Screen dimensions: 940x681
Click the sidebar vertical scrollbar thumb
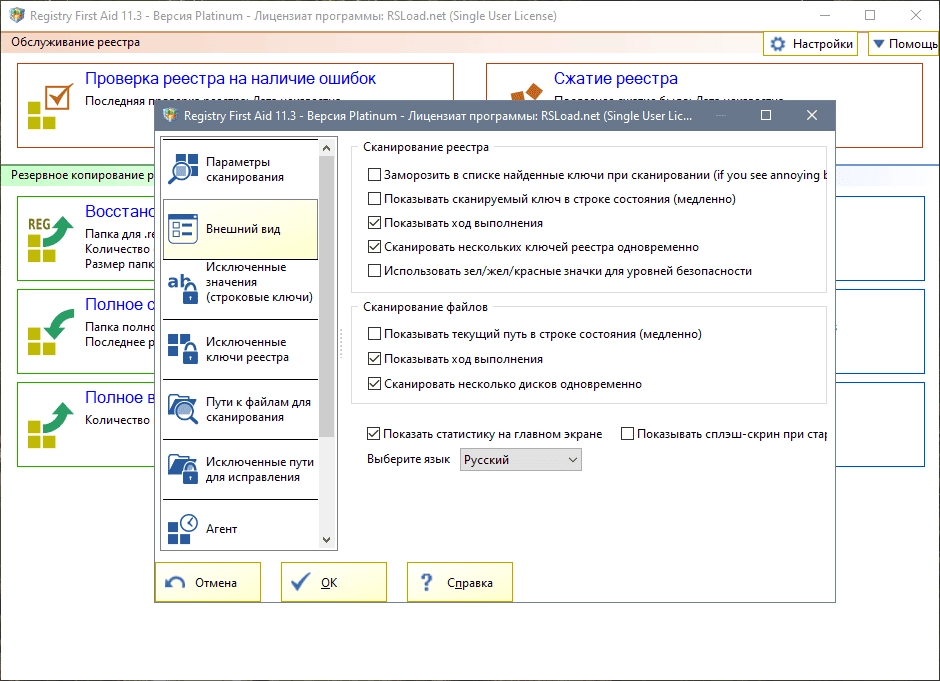pyautogui.click(x=327, y=296)
